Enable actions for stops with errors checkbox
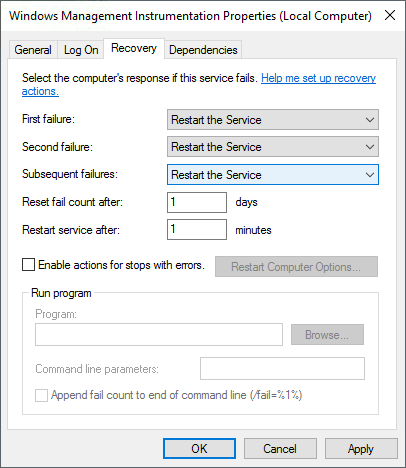406x468 pixels. coord(28,265)
